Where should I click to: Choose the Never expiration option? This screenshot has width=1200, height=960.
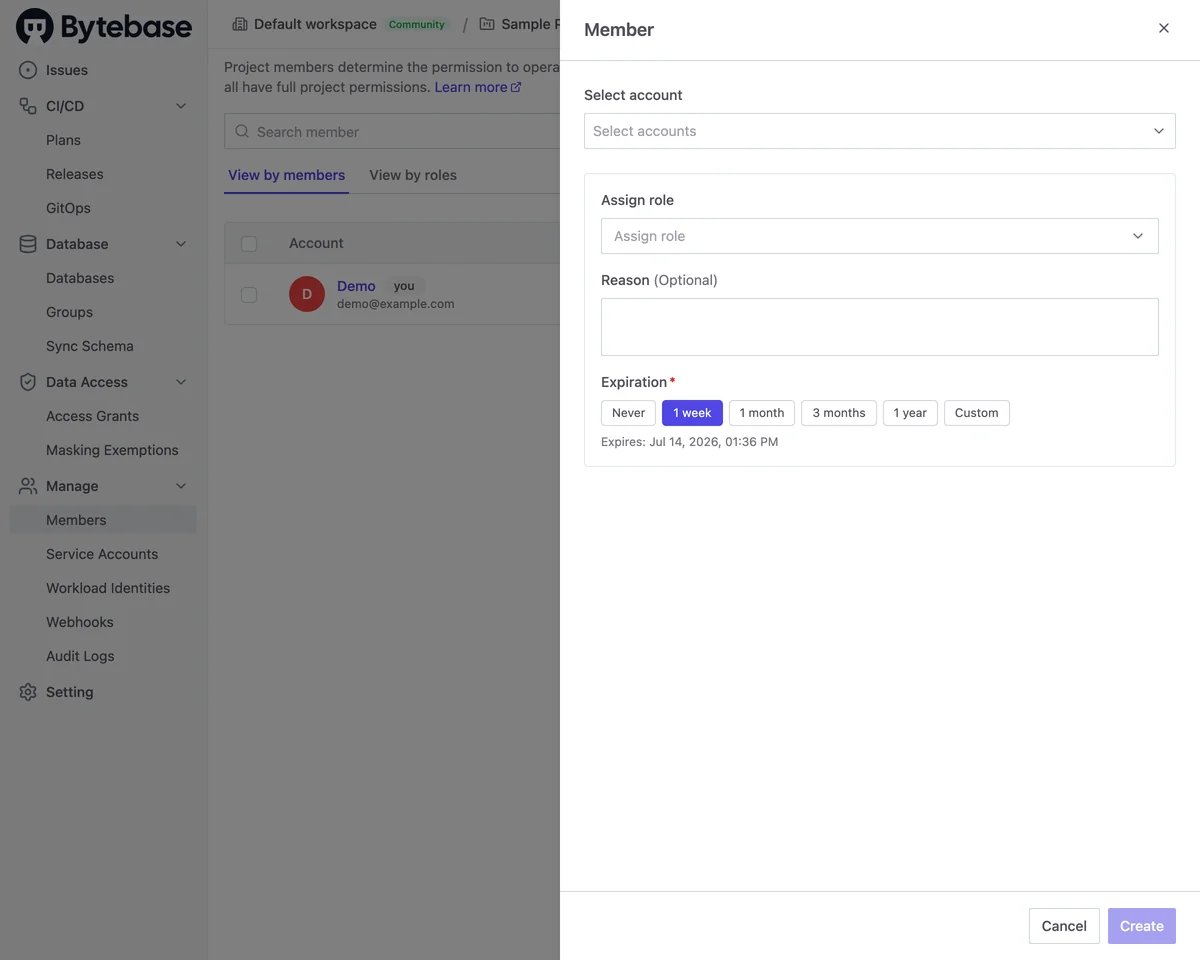point(629,413)
